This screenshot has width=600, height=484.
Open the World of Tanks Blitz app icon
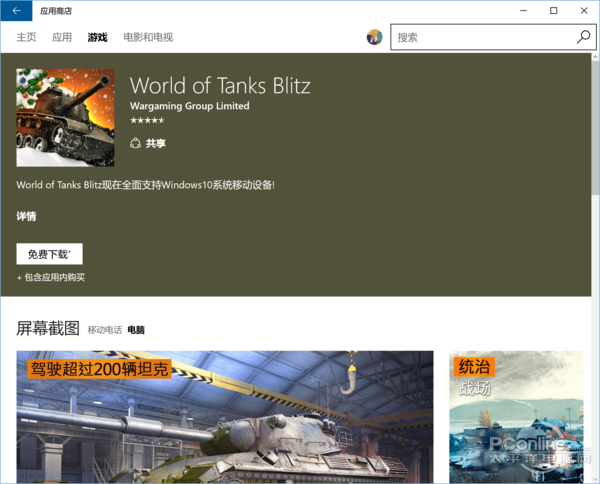[x=65, y=117]
